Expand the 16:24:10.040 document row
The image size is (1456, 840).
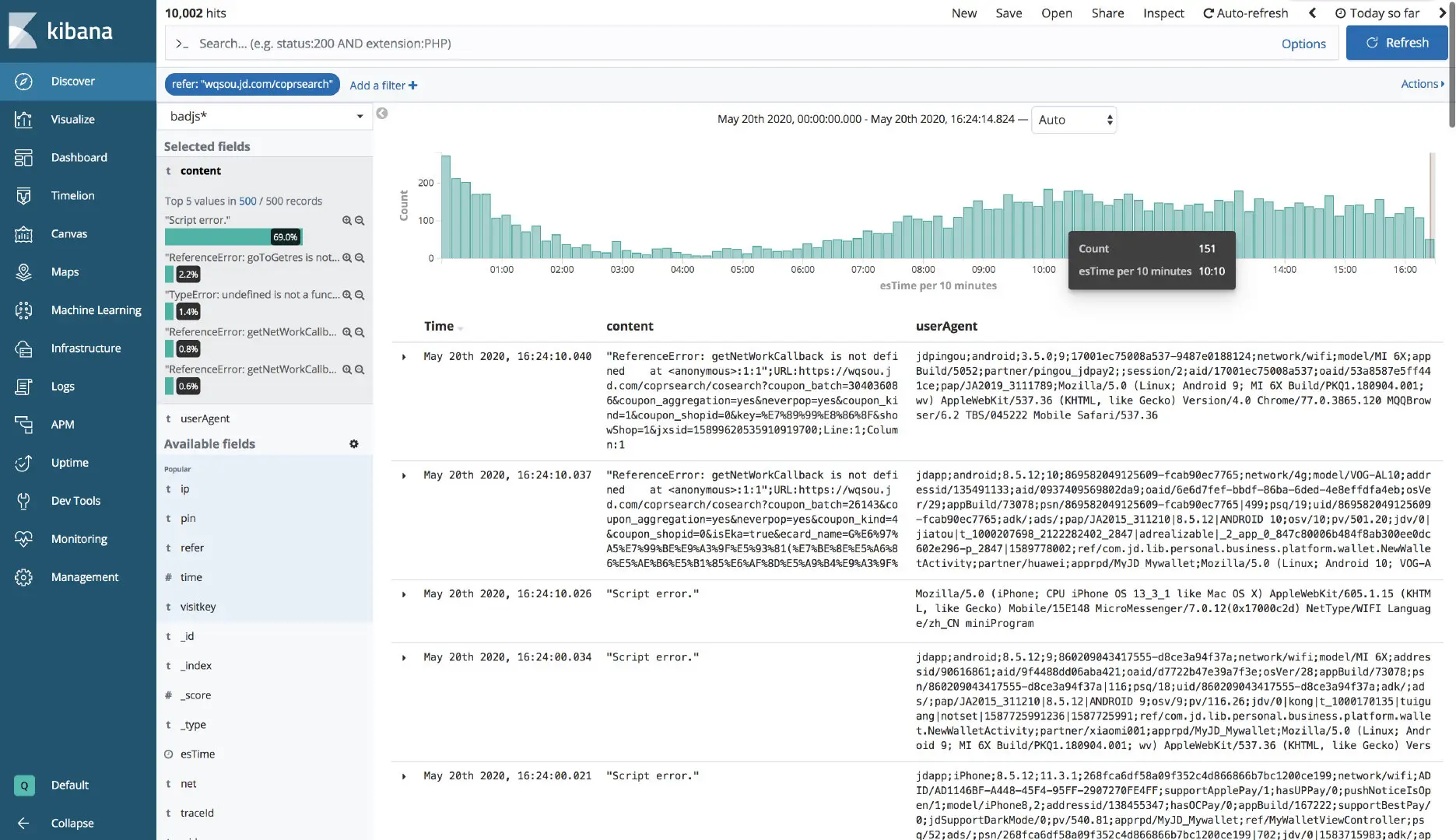click(x=404, y=357)
